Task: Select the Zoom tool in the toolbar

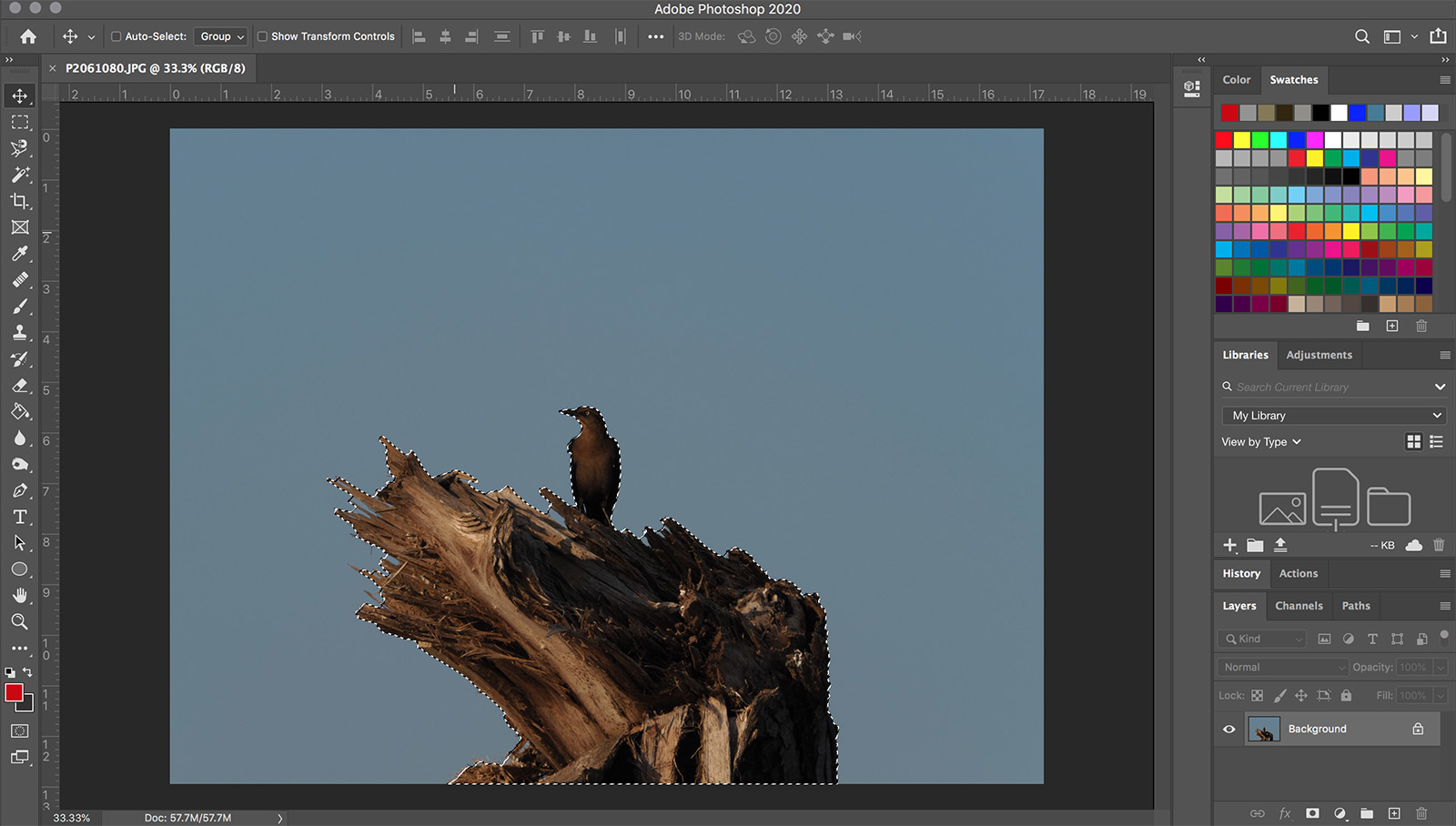Action: (x=21, y=622)
